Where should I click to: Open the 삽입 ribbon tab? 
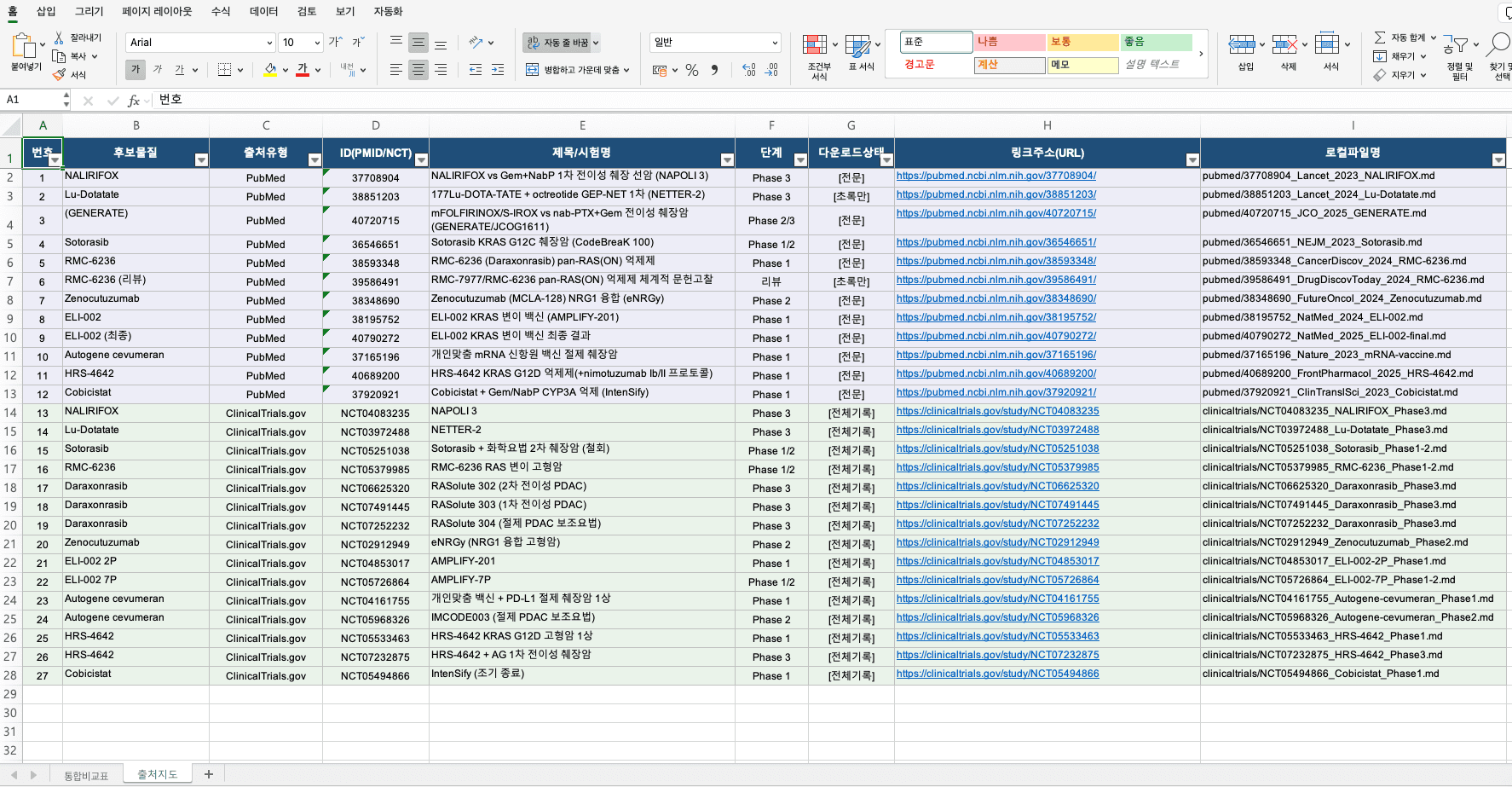coord(46,11)
